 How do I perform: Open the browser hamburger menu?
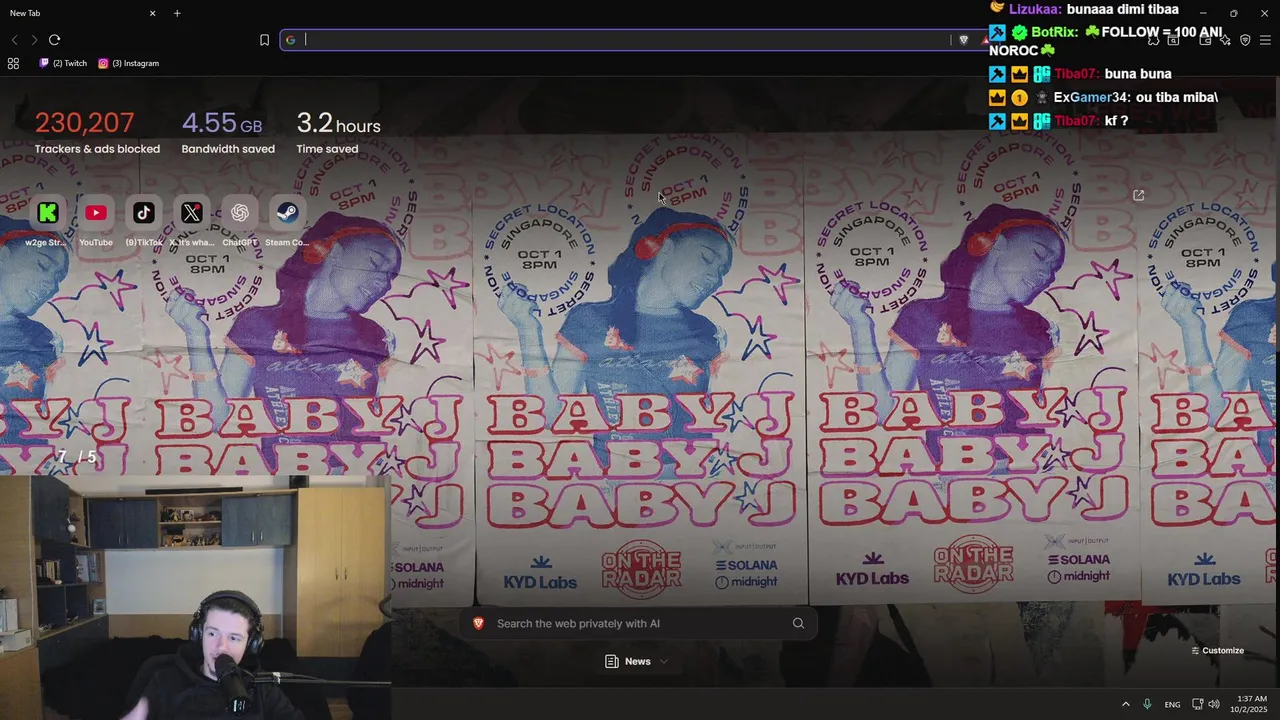tap(1265, 40)
